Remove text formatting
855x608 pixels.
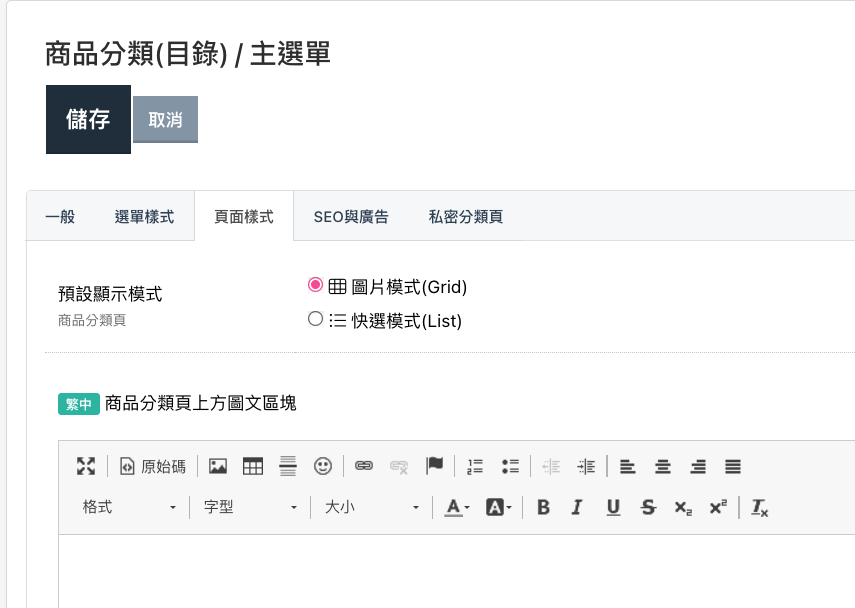pos(760,507)
